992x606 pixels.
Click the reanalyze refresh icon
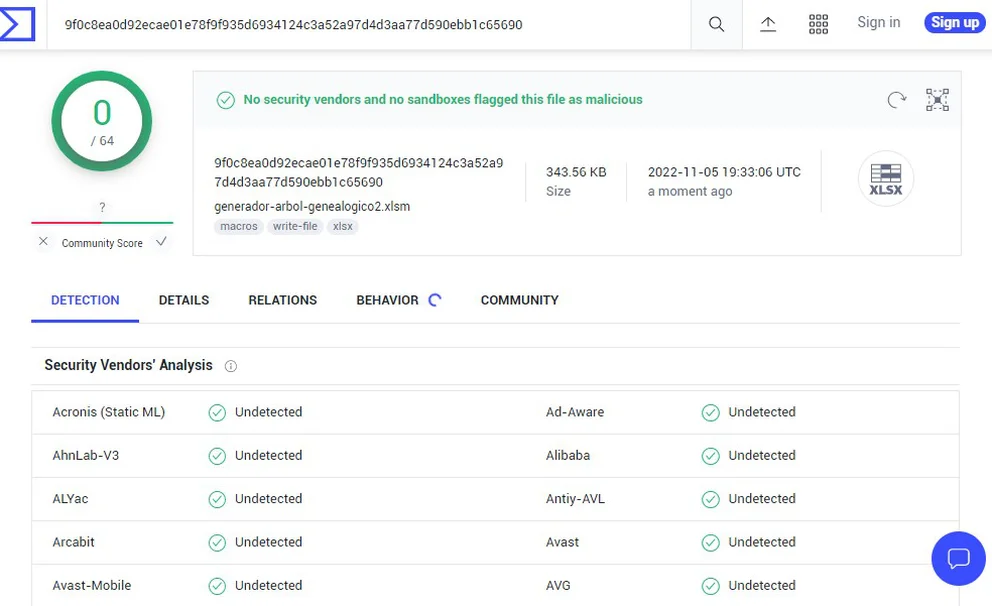point(896,100)
